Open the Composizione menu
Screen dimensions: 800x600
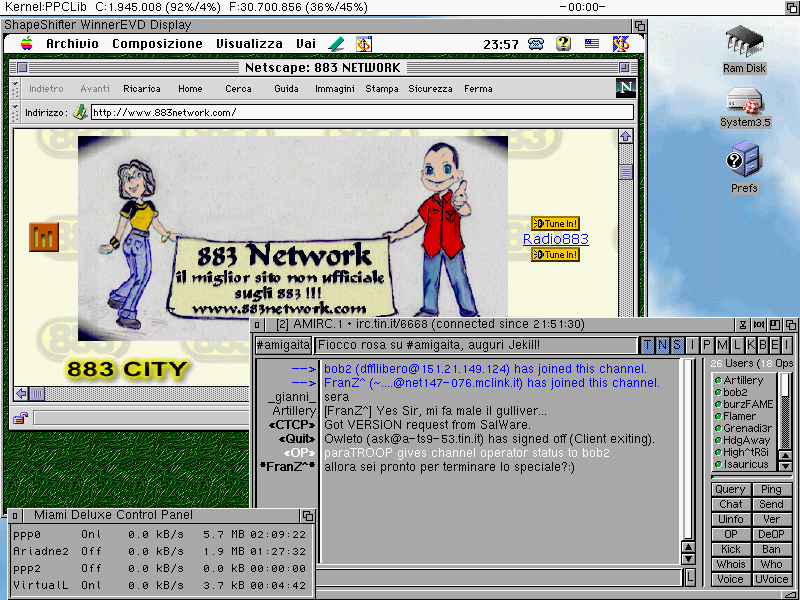pos(157,44)
